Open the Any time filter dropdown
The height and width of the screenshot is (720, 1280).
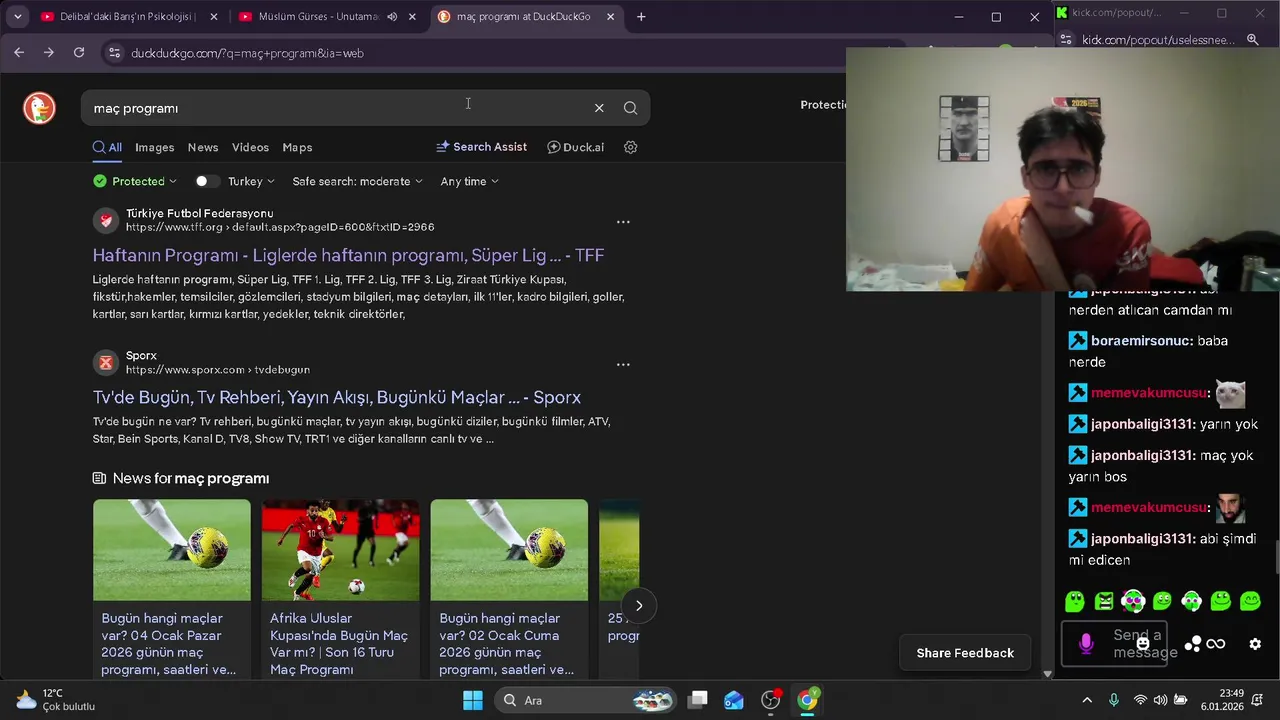469,181
